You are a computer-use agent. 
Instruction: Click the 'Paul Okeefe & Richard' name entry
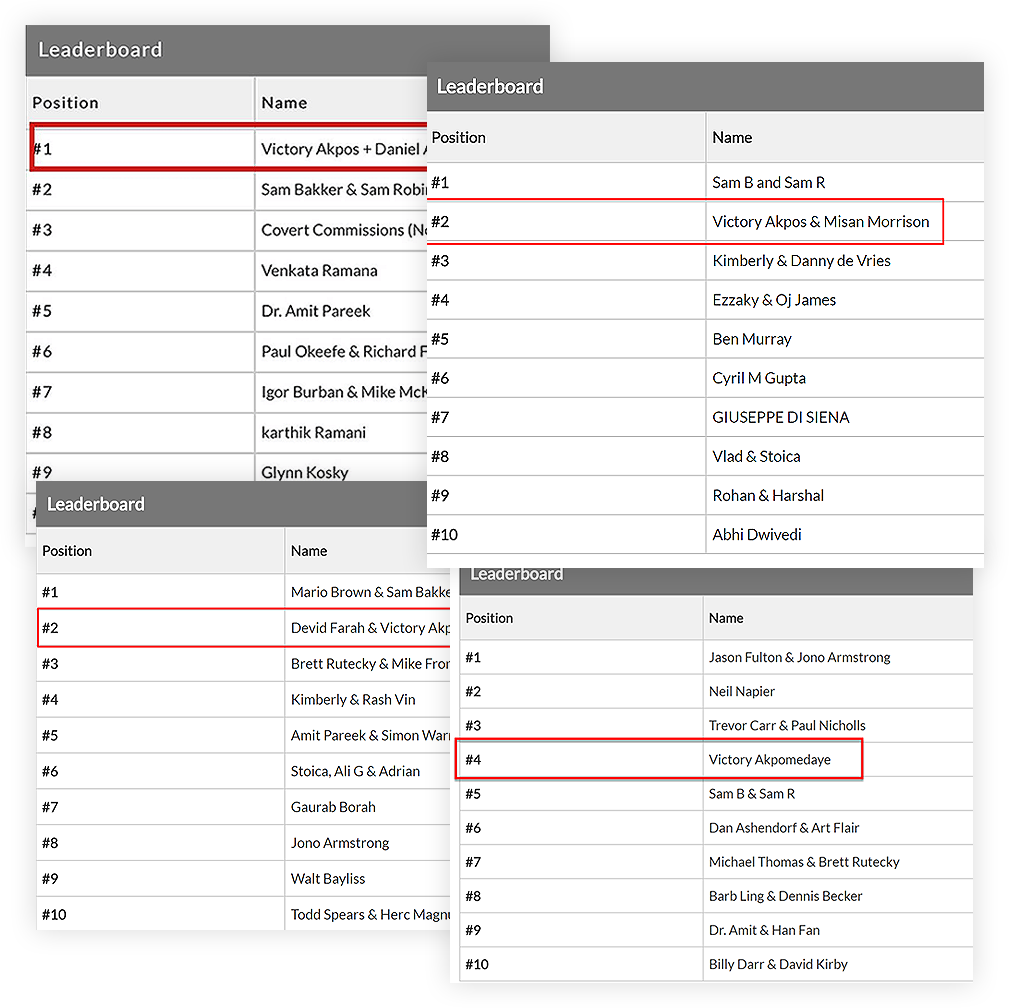[x=342, y=351]
